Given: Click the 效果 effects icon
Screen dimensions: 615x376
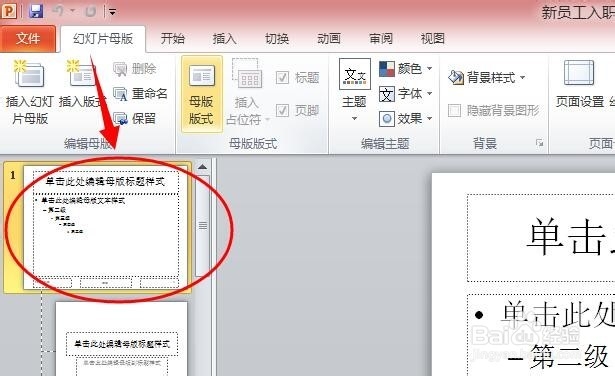Looking at the screenshot, I should click(x=387, y=118).
